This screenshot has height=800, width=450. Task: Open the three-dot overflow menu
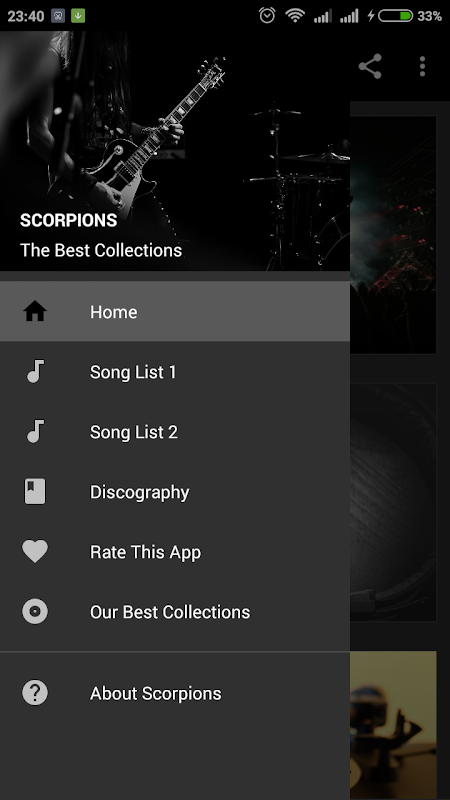tap(422, 66)
